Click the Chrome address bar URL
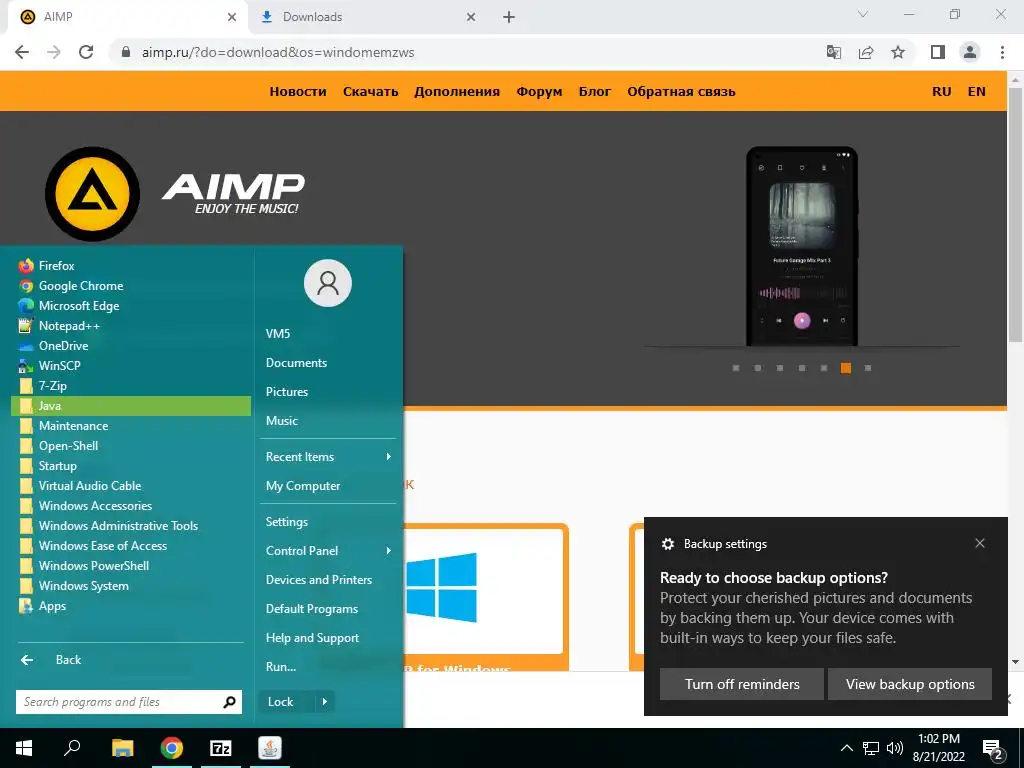Image resolution: width=1024 pixels, height=768 pixels. point(278,52)
